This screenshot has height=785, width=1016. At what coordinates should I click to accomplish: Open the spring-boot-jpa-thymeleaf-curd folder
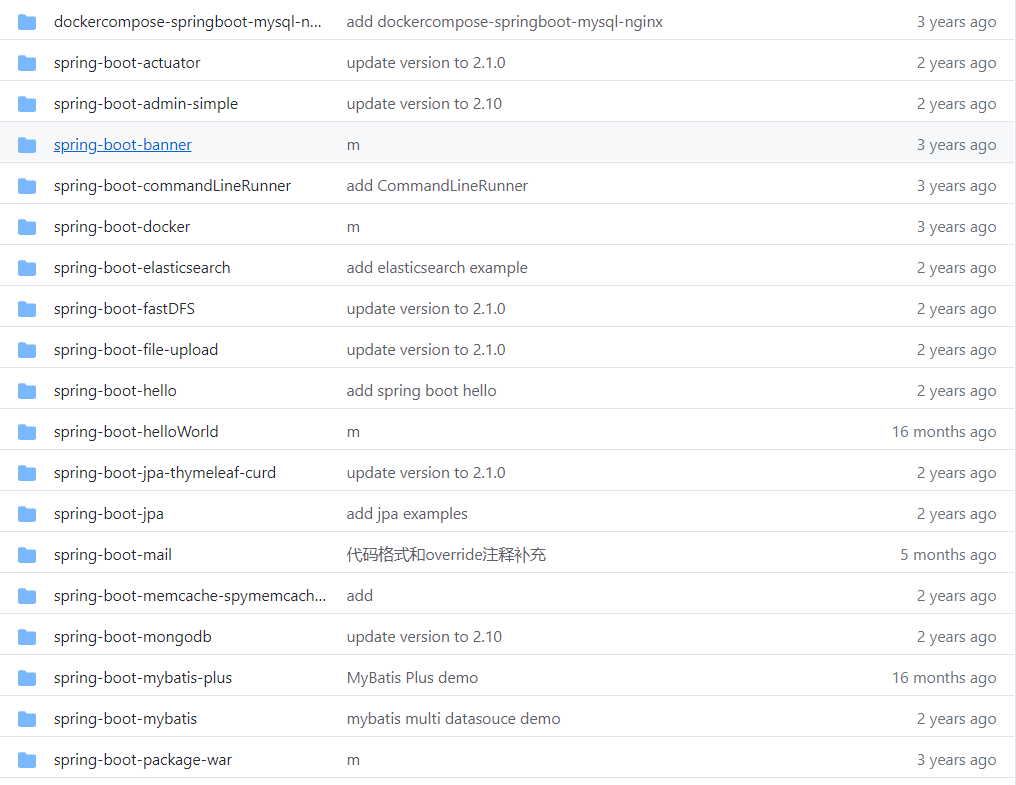[165, 473]
